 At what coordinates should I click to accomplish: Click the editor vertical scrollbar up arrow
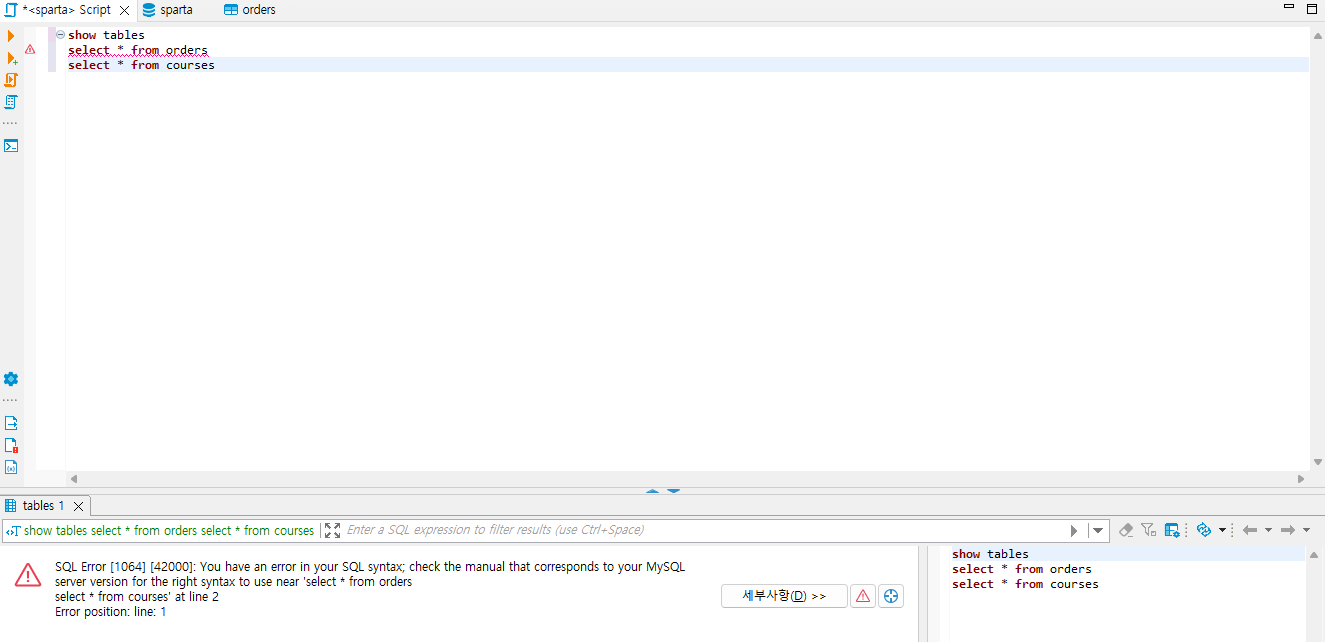pos(1317,34)
